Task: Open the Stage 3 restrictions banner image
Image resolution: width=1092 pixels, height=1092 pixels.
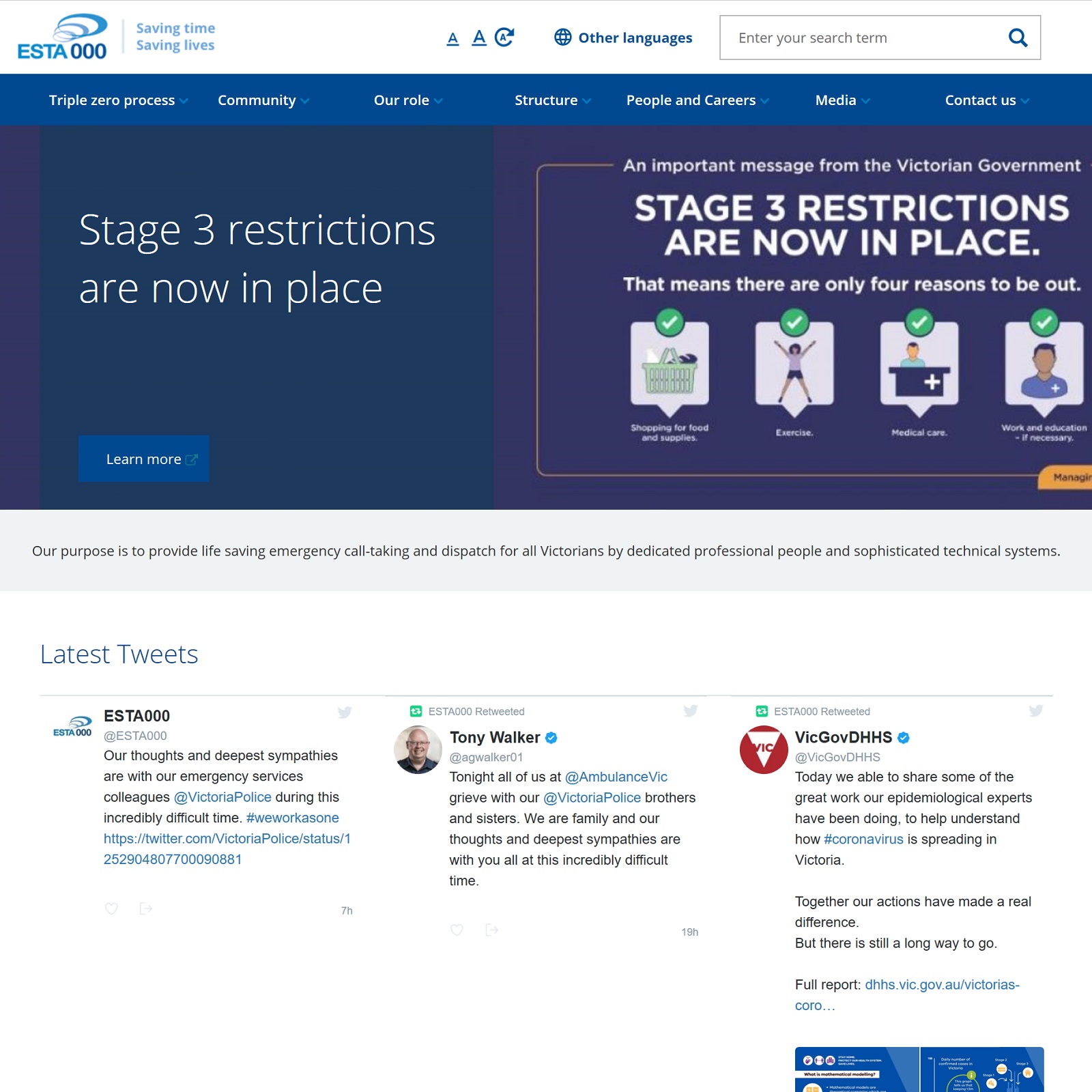Action: click(x=792, y=317)
